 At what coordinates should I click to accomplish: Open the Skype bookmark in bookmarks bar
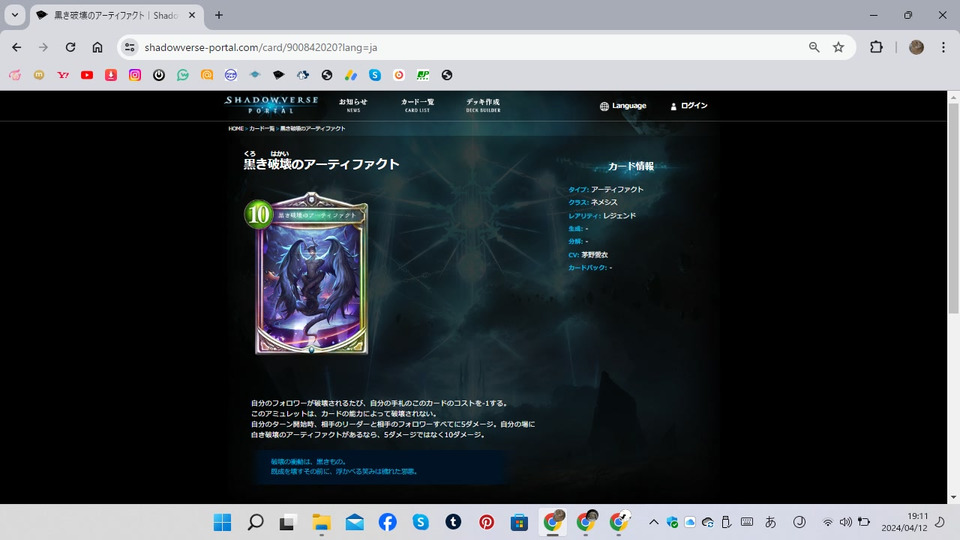point(375,75)
